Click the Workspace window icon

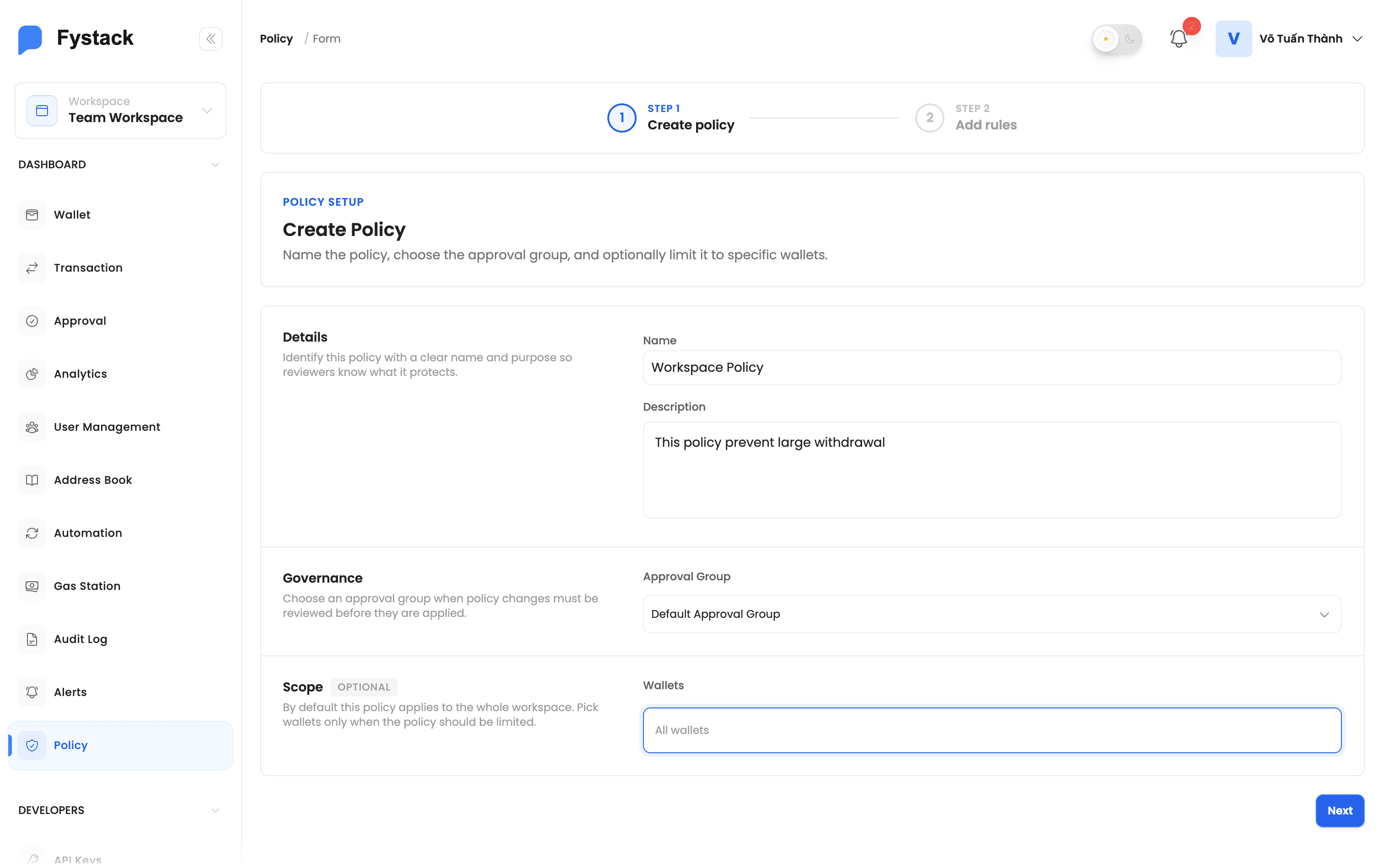[42, 110]
